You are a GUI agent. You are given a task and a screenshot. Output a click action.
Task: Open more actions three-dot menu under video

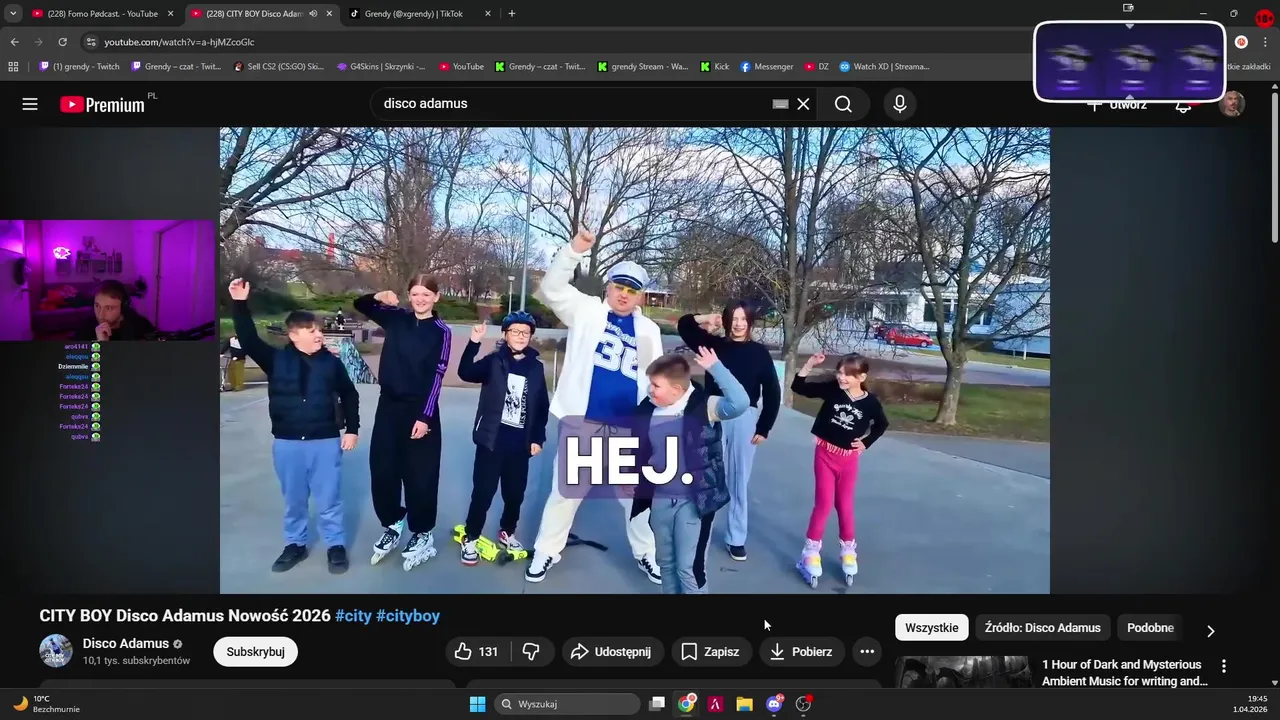867,652
